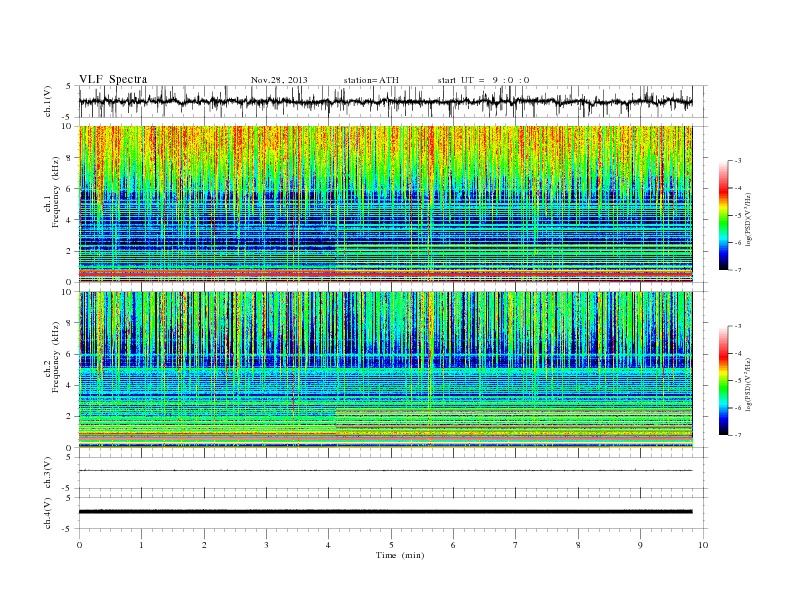The width and height of the screenshot is (792, 612).
Task: Click the ch.3(V) axis label
Action: click(48, 473)
